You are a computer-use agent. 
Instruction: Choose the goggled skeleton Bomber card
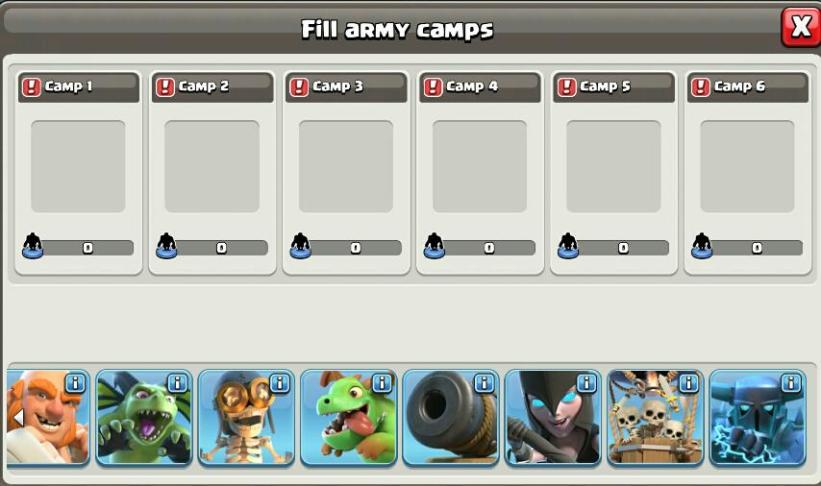click(246, 417)
